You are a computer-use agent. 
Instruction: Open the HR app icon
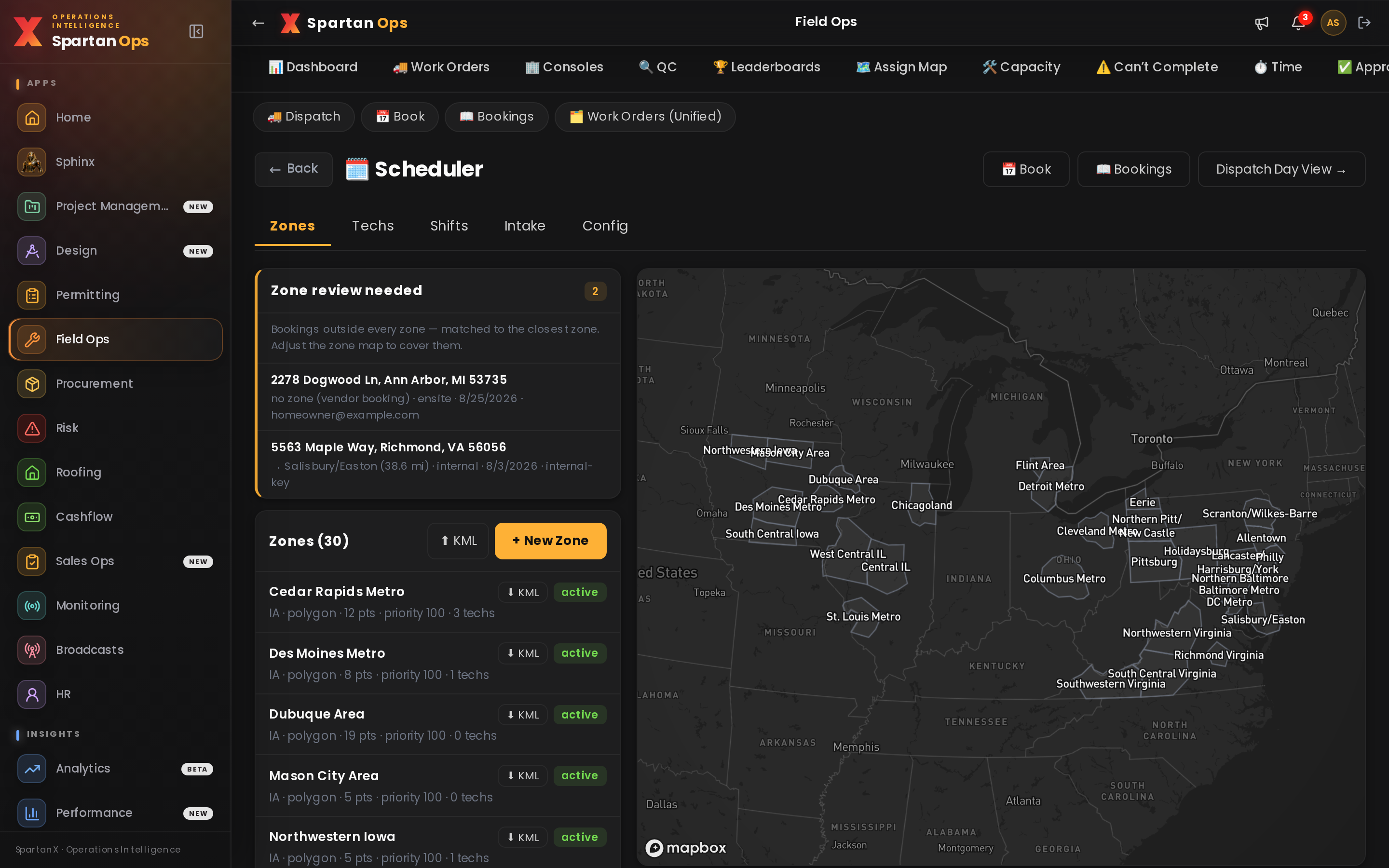coord(32,694)
